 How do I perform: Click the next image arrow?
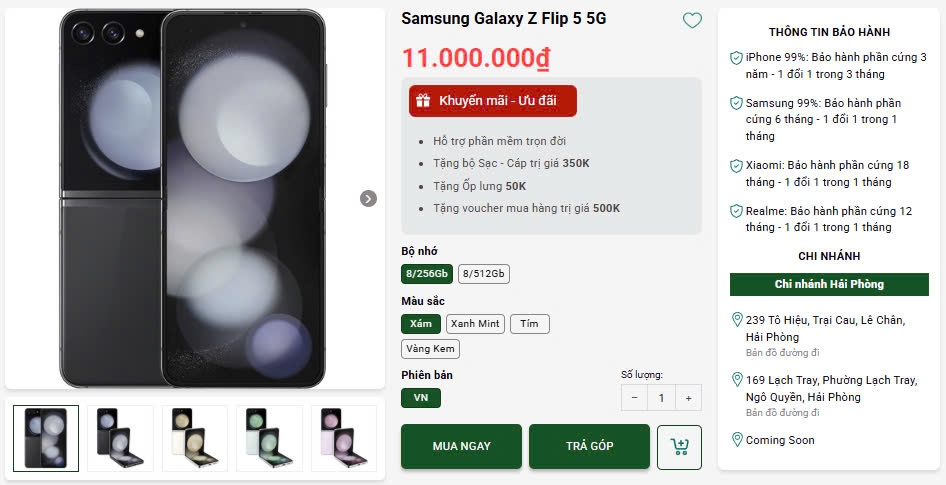coord(368,198)
